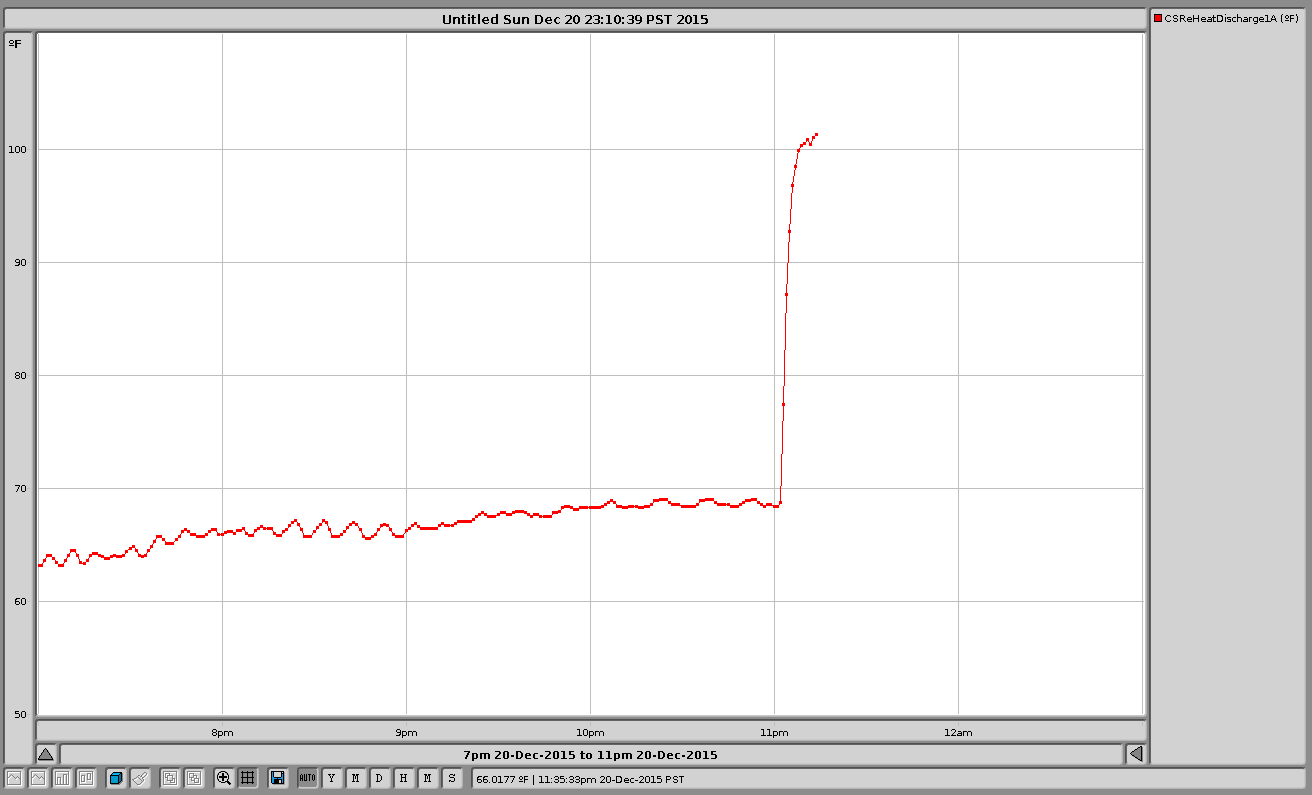
Task: Save the chart with the floppy disk icon
Action: point(278,778)
